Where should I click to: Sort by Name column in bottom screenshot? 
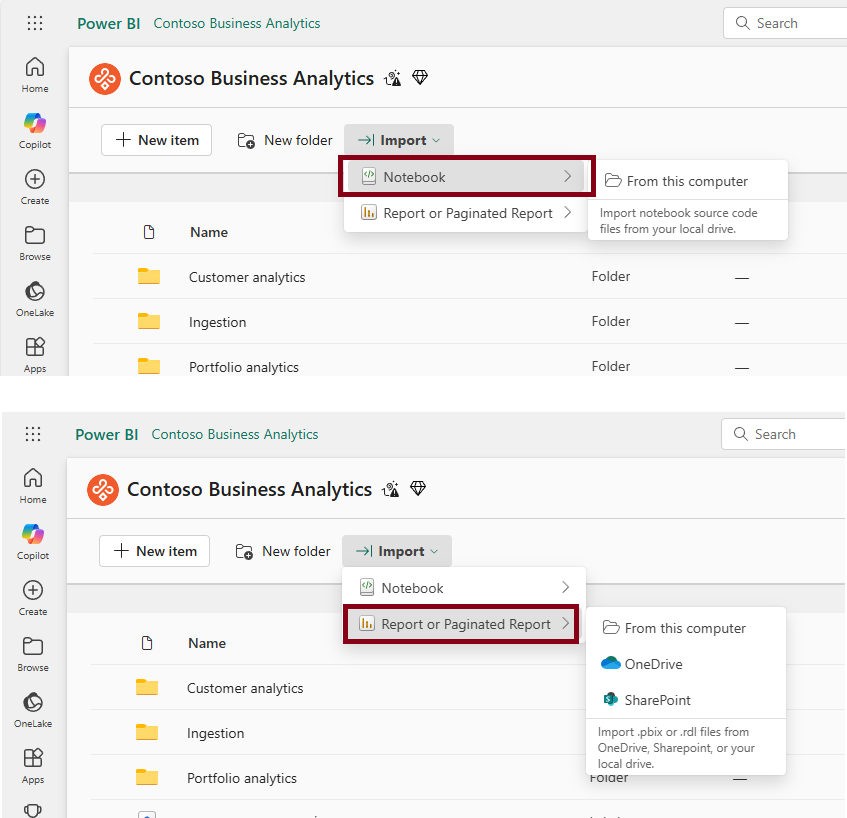[x=207, y=643]
